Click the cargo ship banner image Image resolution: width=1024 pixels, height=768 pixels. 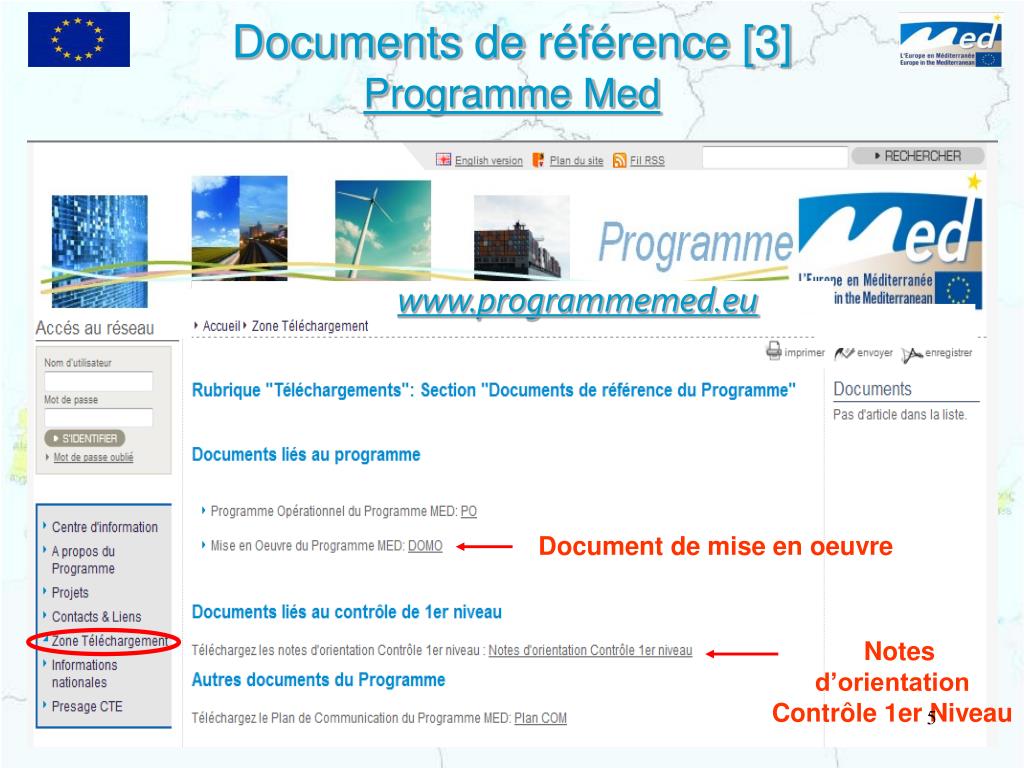522,238
